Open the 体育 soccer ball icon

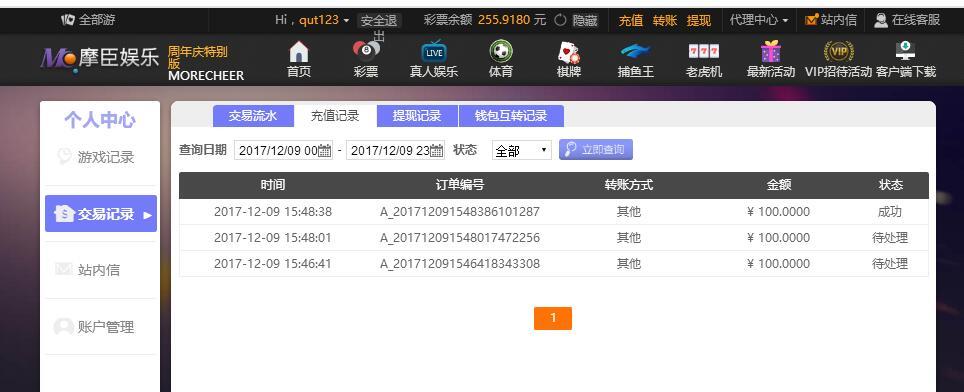point(500,52)
